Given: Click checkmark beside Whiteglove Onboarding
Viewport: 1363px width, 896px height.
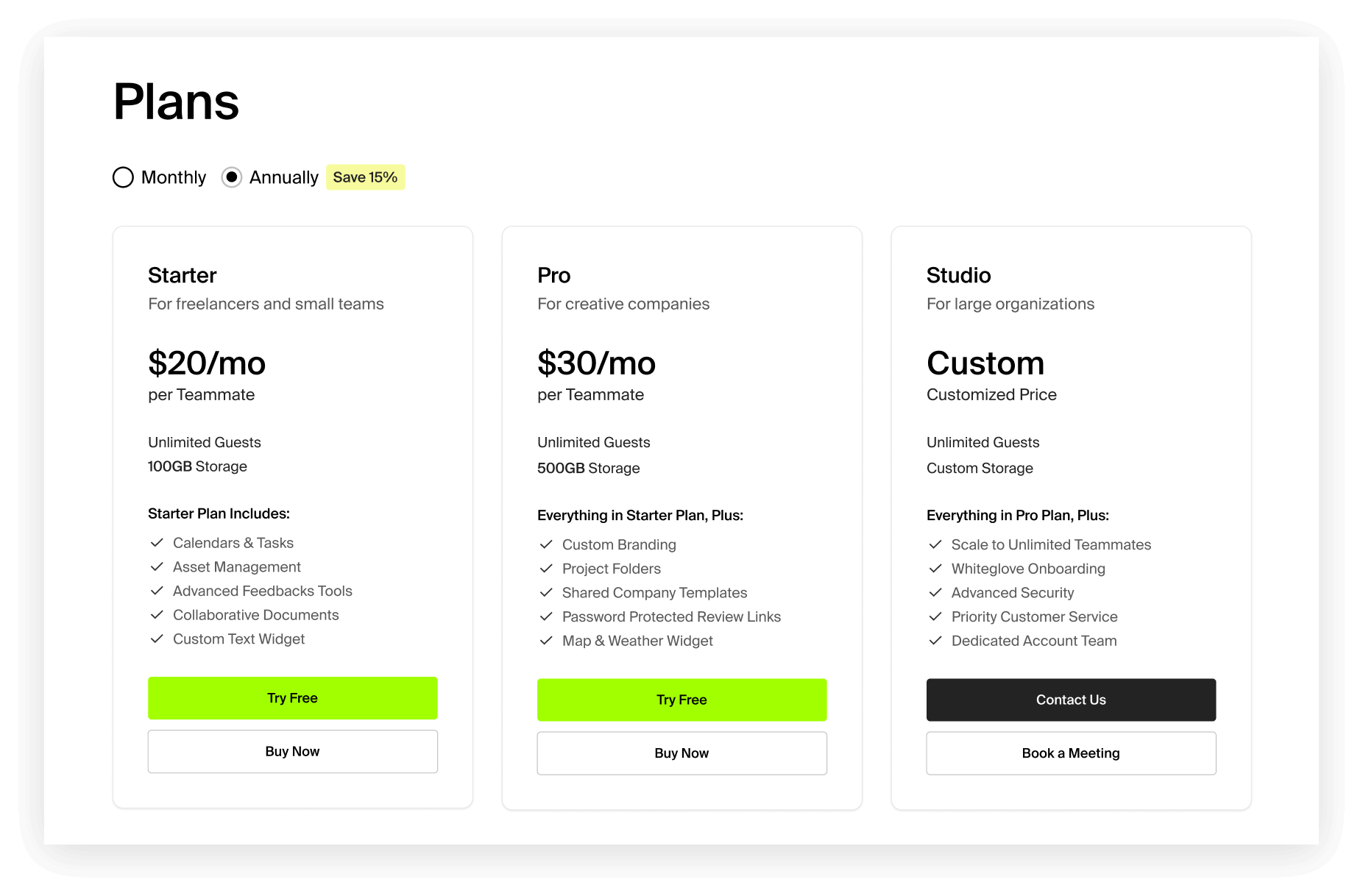Looking at the screenshot, I should pyautogui.click(x=935, y=569).
